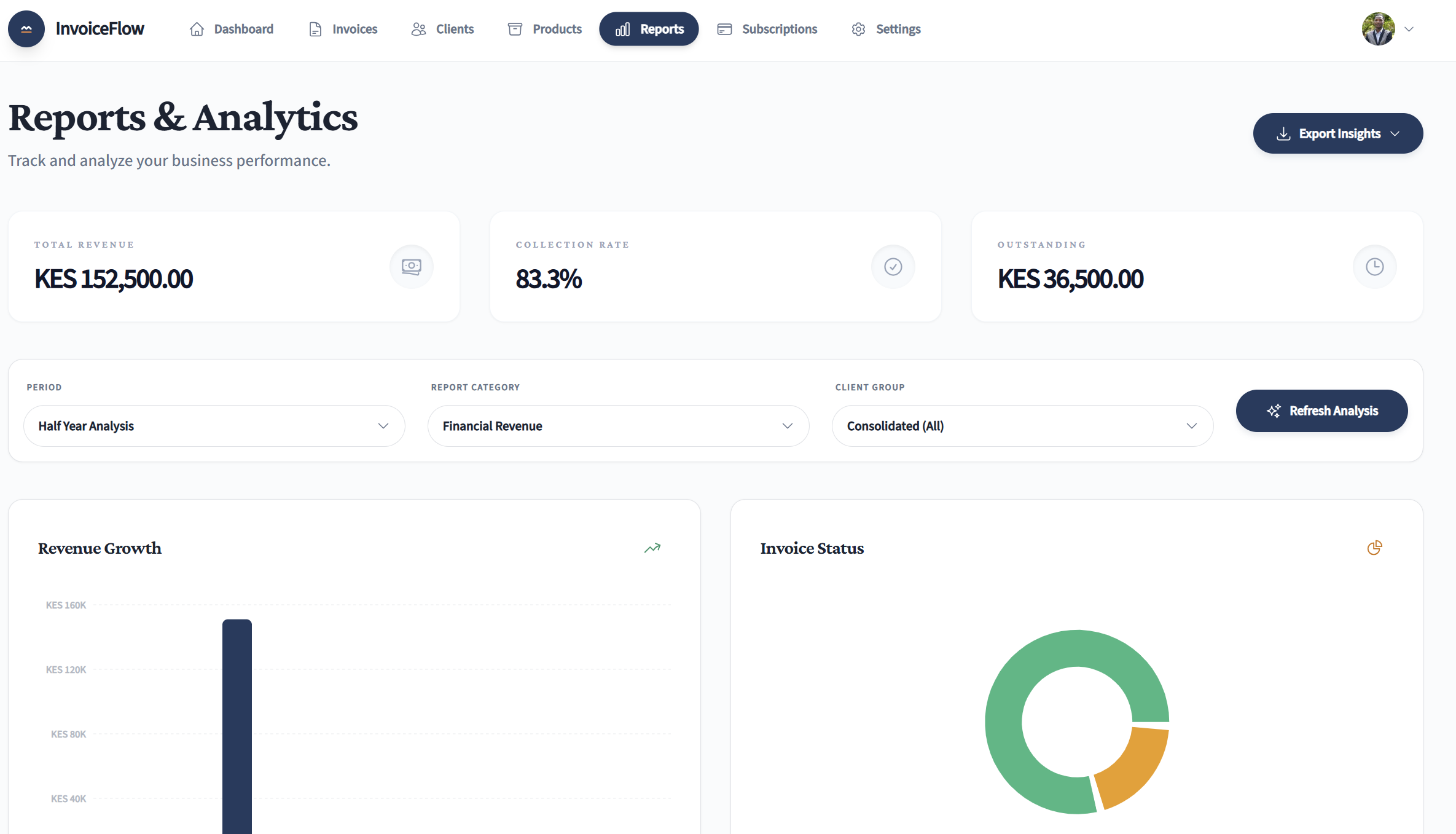The height and width of the screenshot is (834, 1456).
Task: Switch to the Invoices nav tab
Action: click(x=343, y=29)
